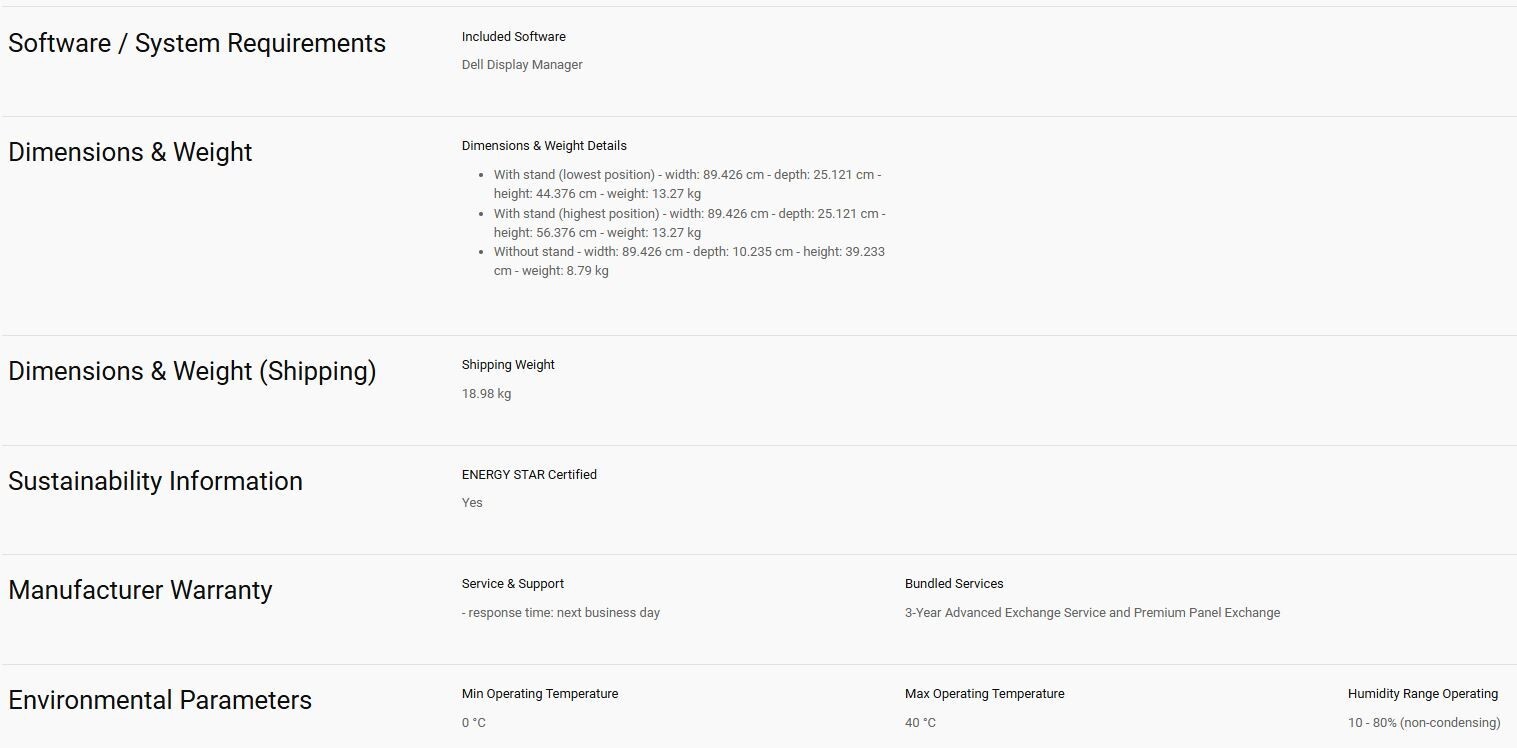
Task: Click the Dimensions & Weight heading
Action: pyautogui.click(x=130, y=152)
